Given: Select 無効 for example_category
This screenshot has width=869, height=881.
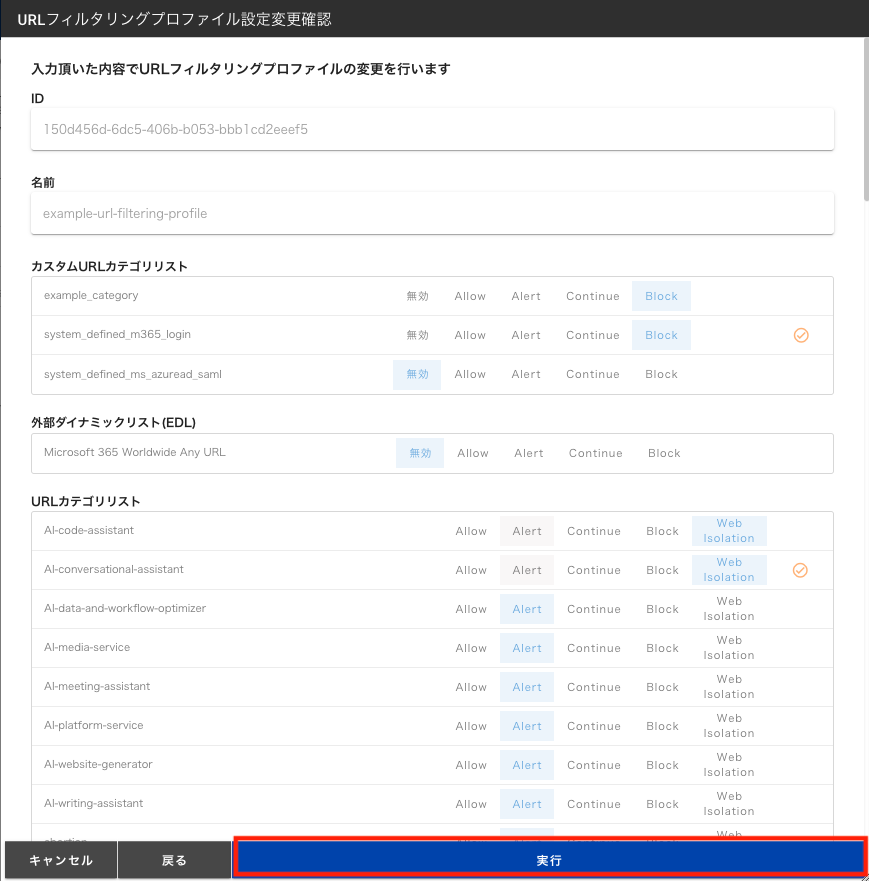Looking at the screenshot, I should (x=417, y=296).
